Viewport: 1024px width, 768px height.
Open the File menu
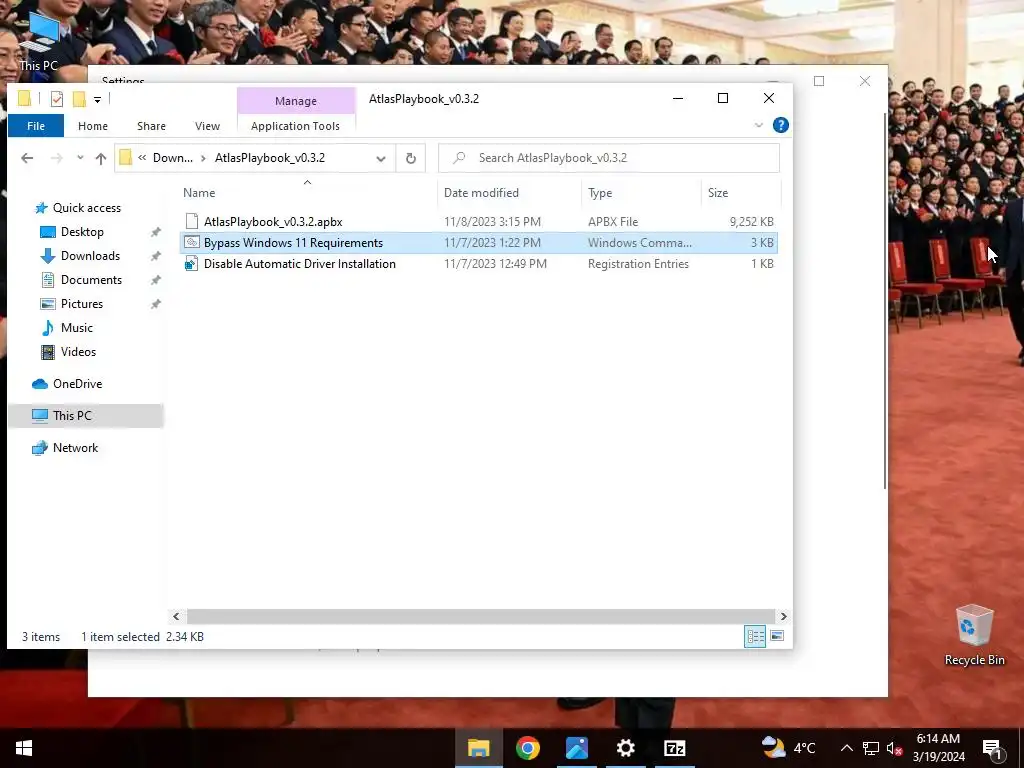[36, 126]
